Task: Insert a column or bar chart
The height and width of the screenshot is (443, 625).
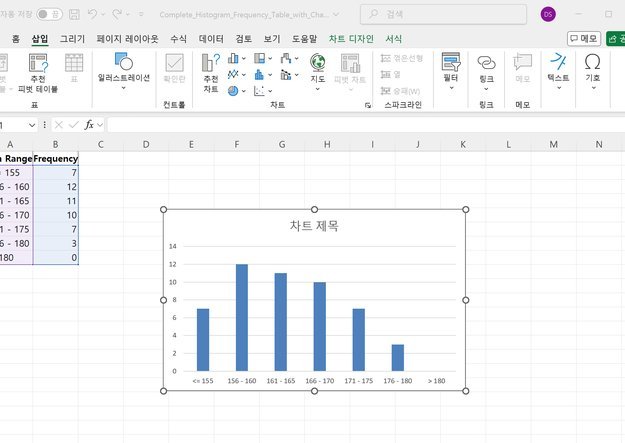Action: (x=236, y=59)
